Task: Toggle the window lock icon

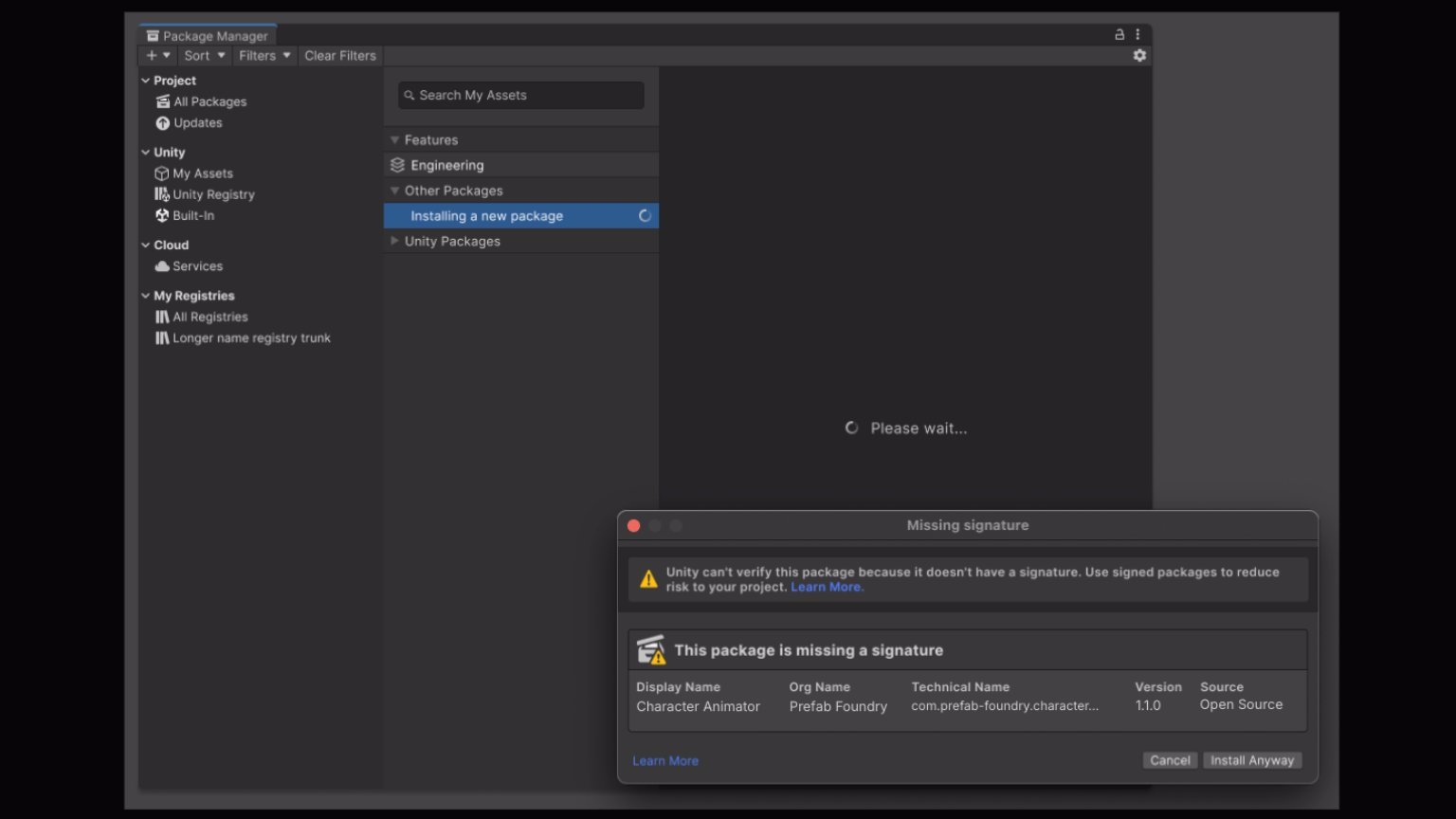Action: pyautogui.click(x=1119, y=34)
